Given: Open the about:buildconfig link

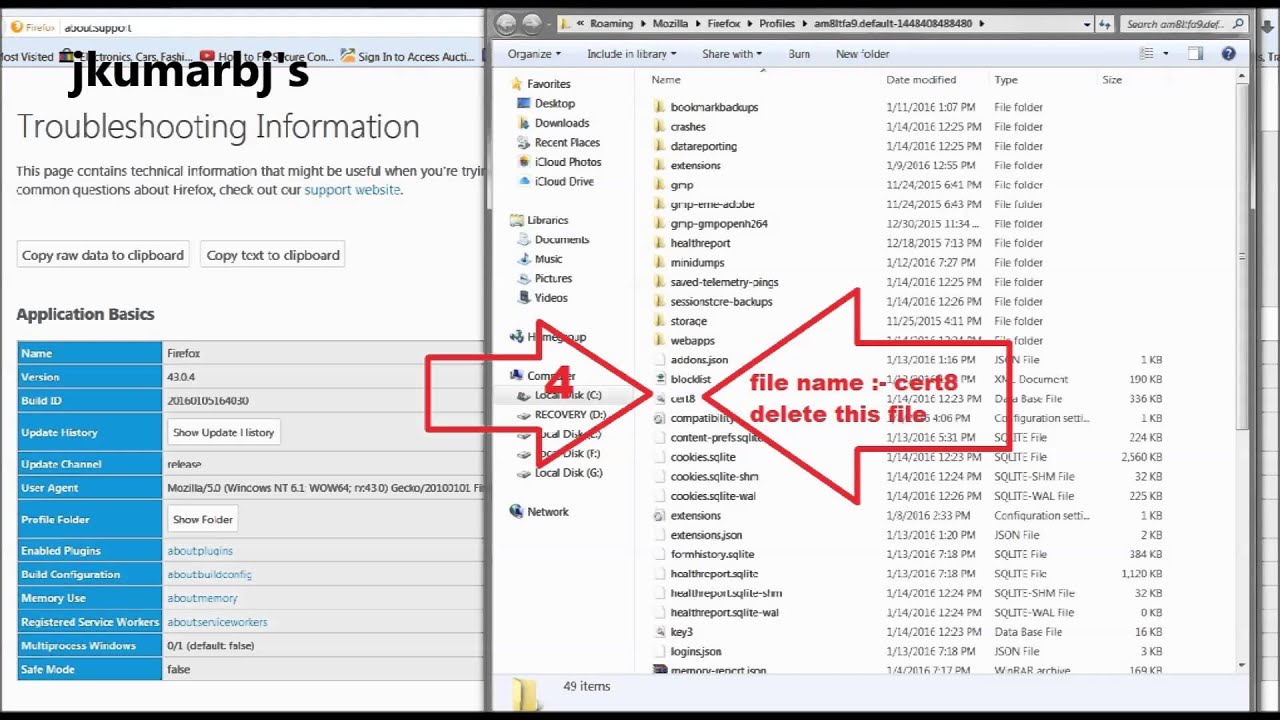Looking at the screenshot, I should (209, 575).
